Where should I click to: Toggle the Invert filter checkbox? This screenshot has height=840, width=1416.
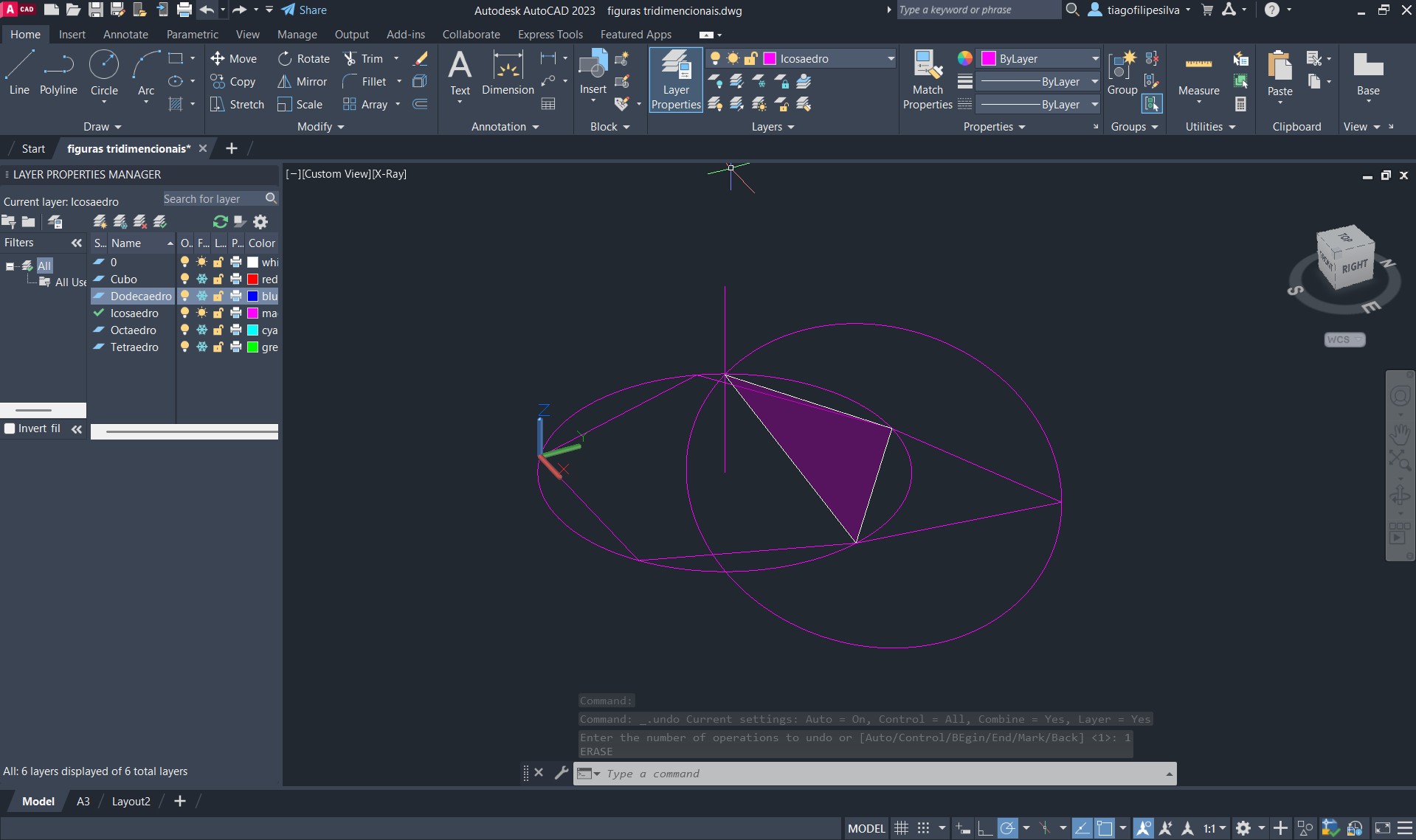[10, 428]
